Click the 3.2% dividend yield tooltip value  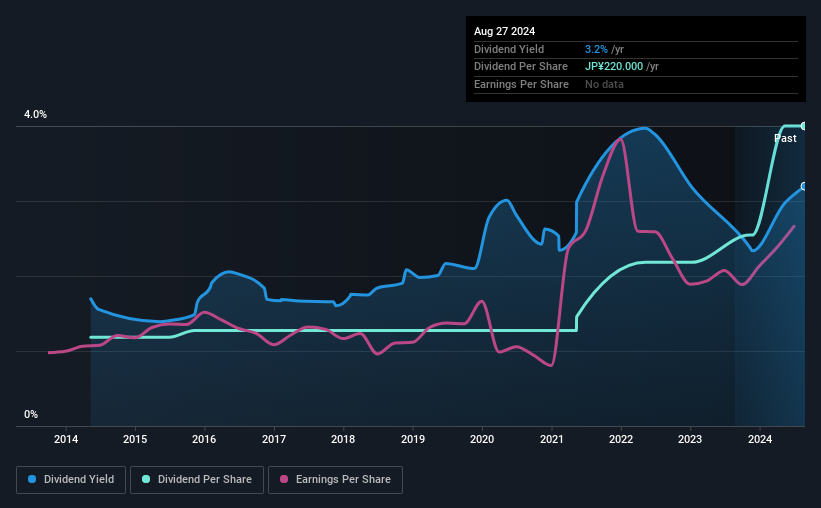point(595,49)
